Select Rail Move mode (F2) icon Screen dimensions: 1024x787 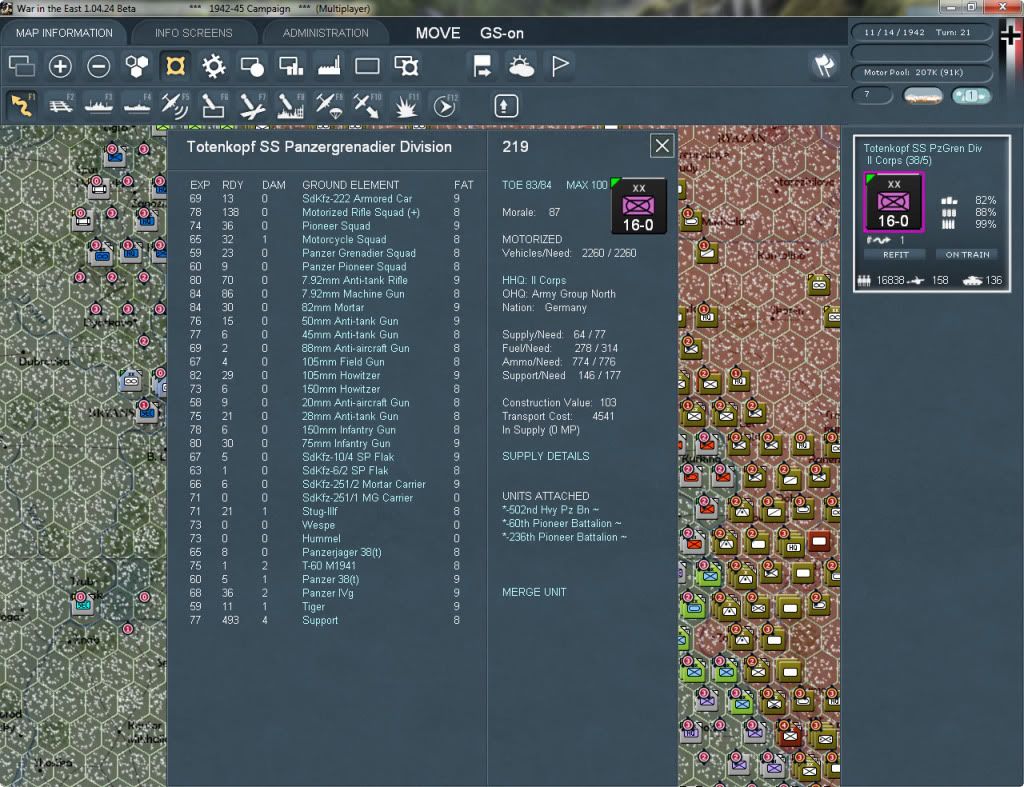click(x=60, y=105)
